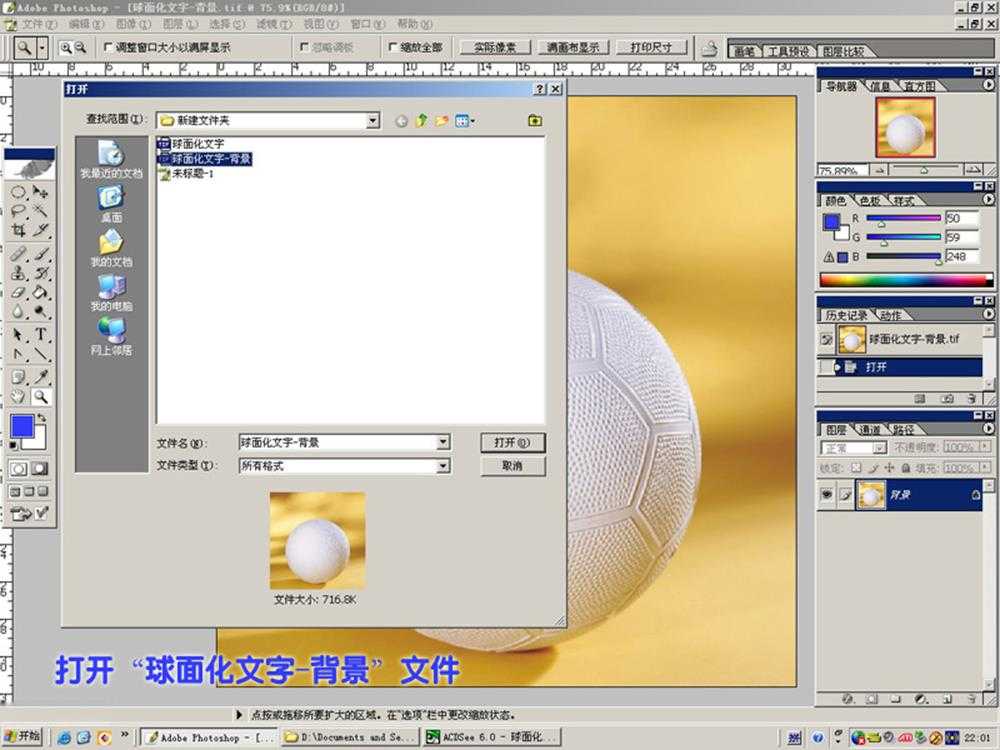Image resolution: width=1000 pixels, height=750 pixels.
Task: Switch to the 色板 tab
Action: tap(870, 200)
